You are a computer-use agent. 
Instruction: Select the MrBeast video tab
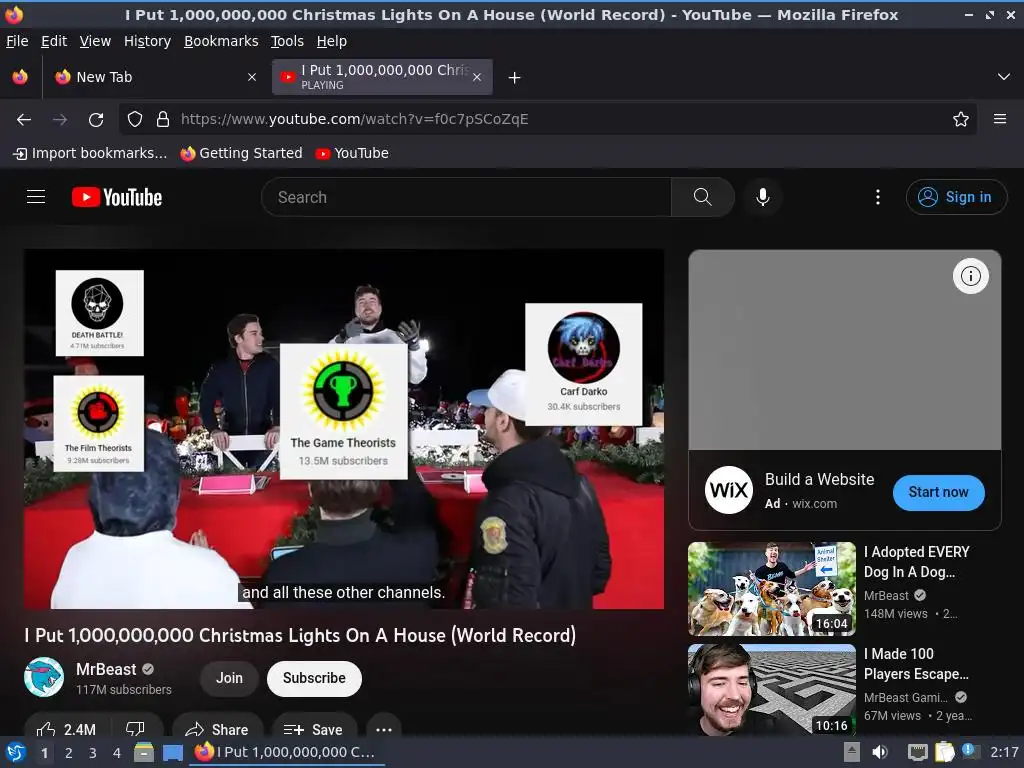point(382,77)
